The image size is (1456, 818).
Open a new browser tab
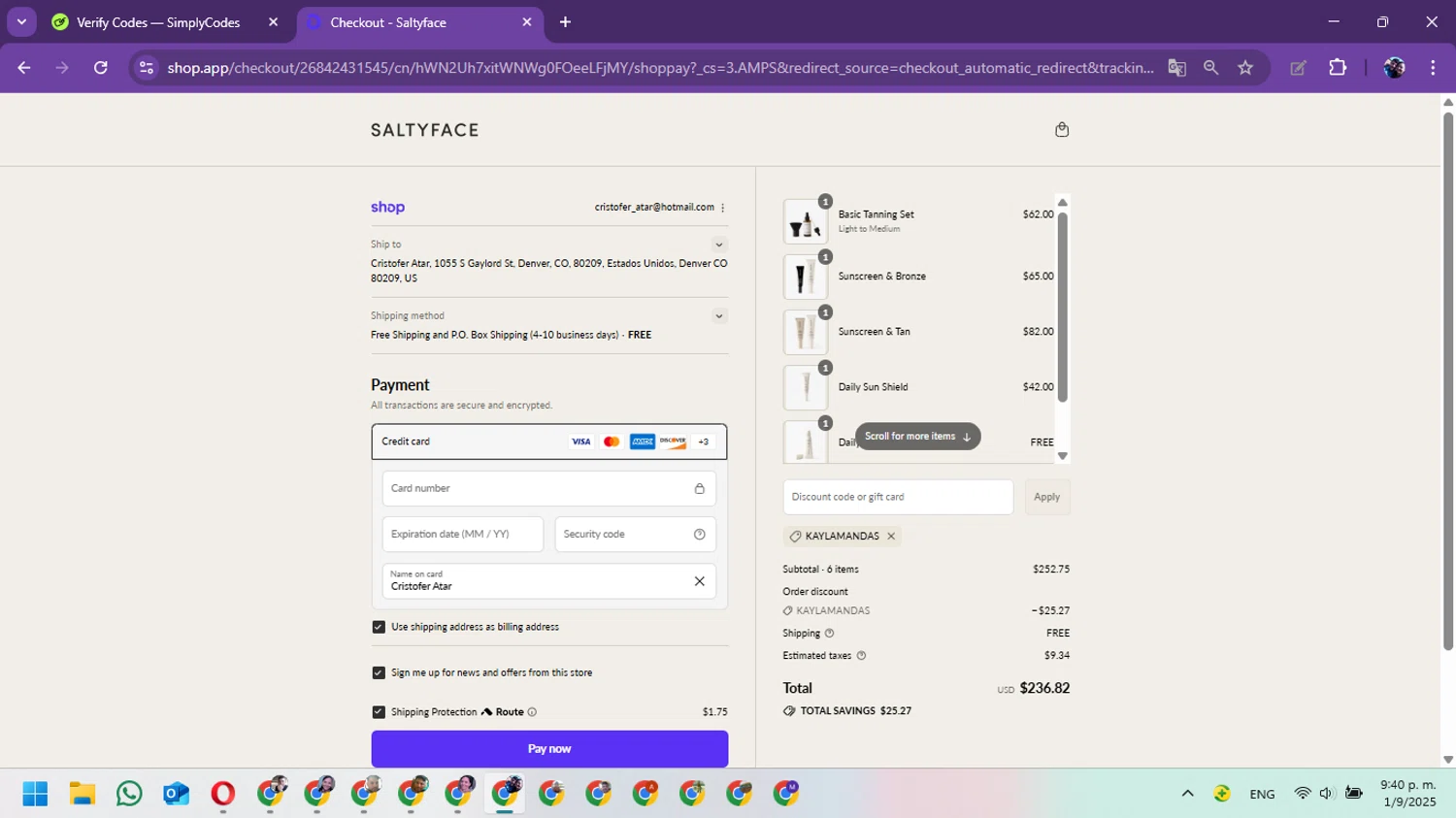click(x=565, y=22)
